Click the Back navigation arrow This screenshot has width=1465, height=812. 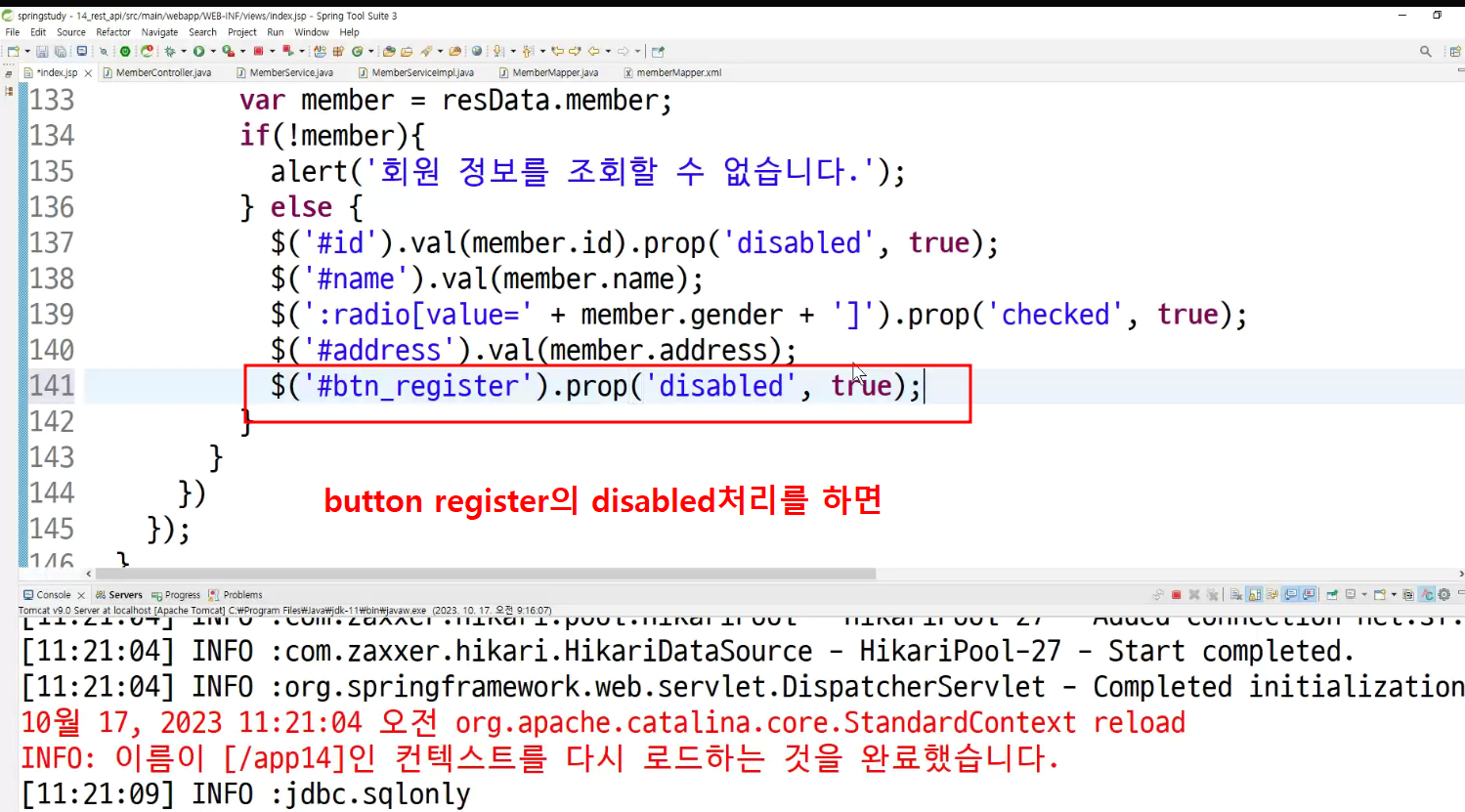coord(593,51)
